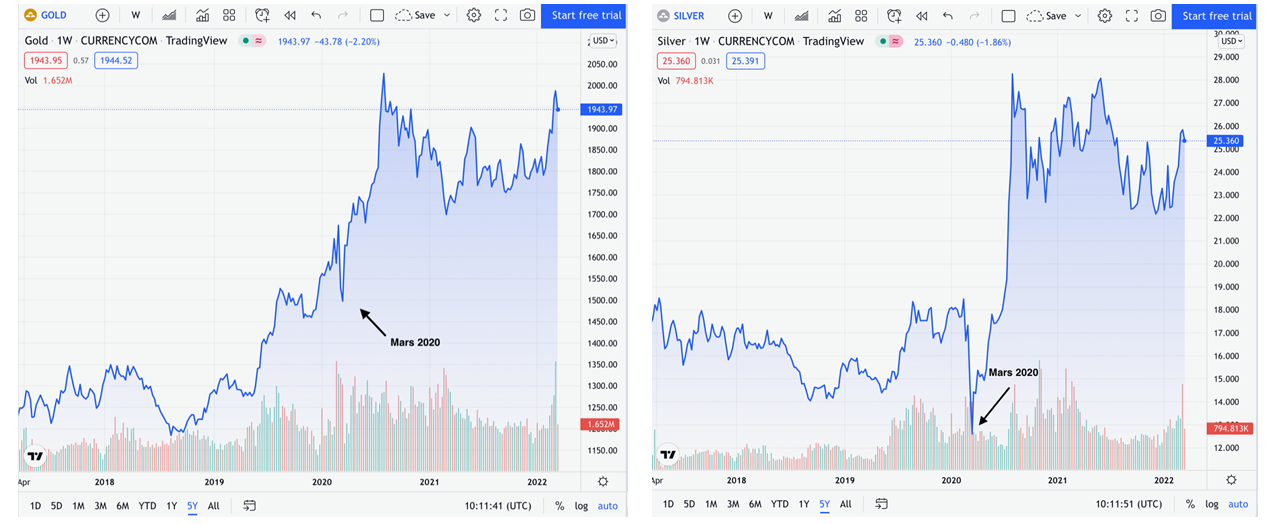1280x524 pixels.
Task: Take a snapshot of the Silver chart
Action: click(1158, 16)
